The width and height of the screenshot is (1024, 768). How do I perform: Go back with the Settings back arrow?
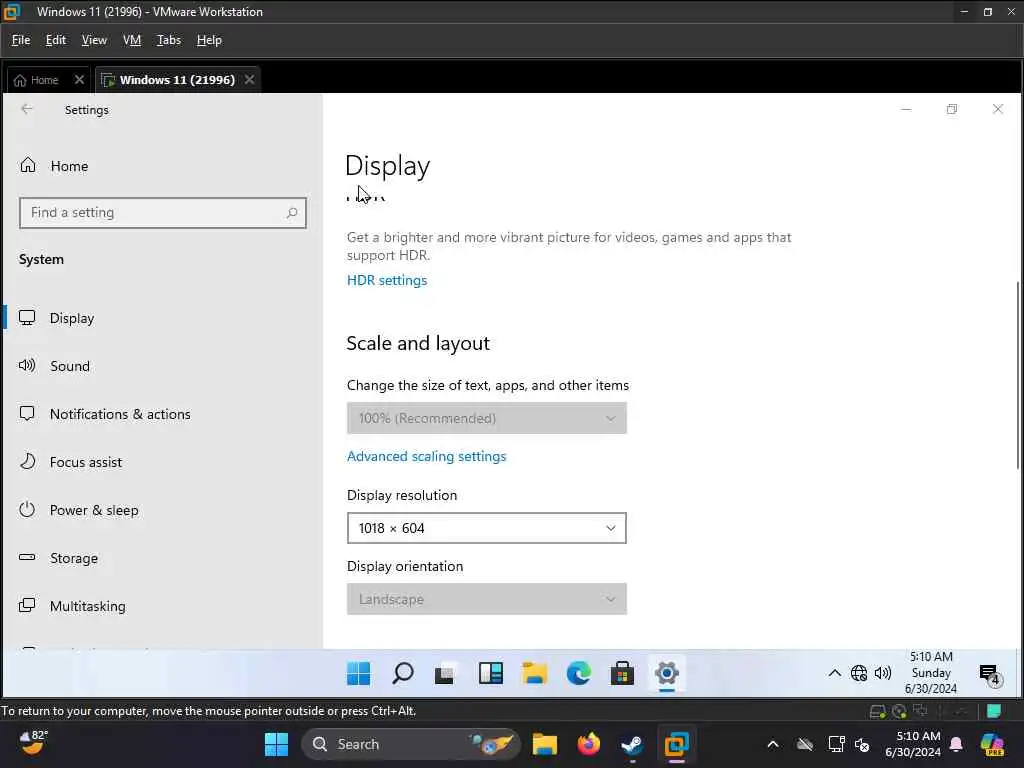27,109
